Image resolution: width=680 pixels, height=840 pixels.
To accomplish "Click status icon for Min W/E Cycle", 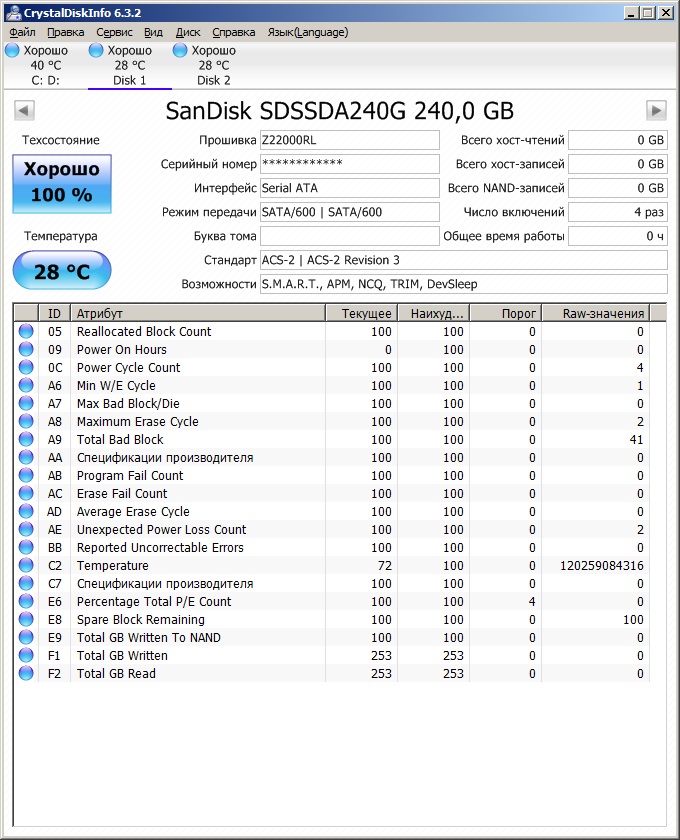I will (26, 386).
